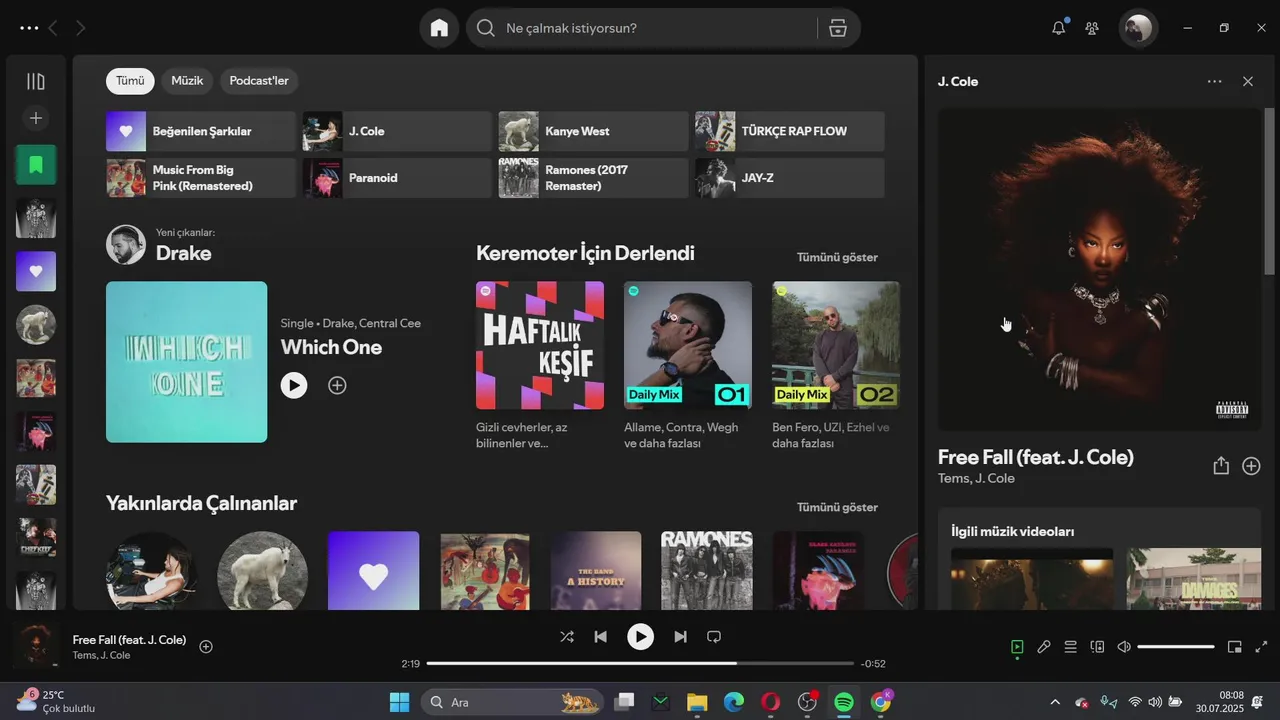Open The Band A History album
This screenshot has height=720, width=1280.
pos(595,571)
